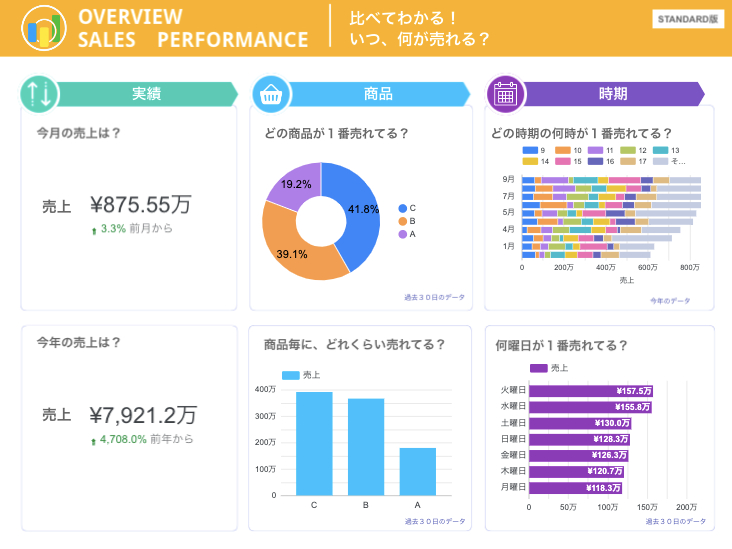The width and height of the screenshot is (732, 549).
Task: Click 商品毎に、どれくらい売れてる？ heading
Action: [354, 345]
